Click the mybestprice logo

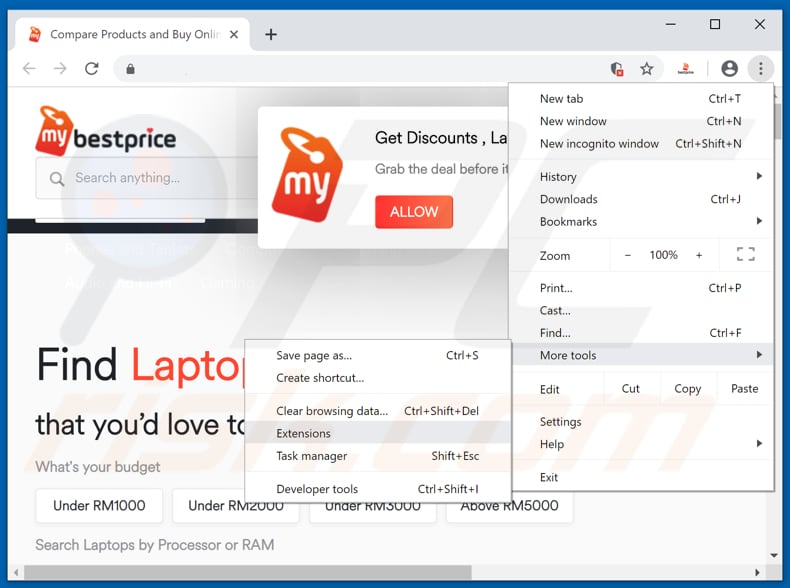point(106,130)
